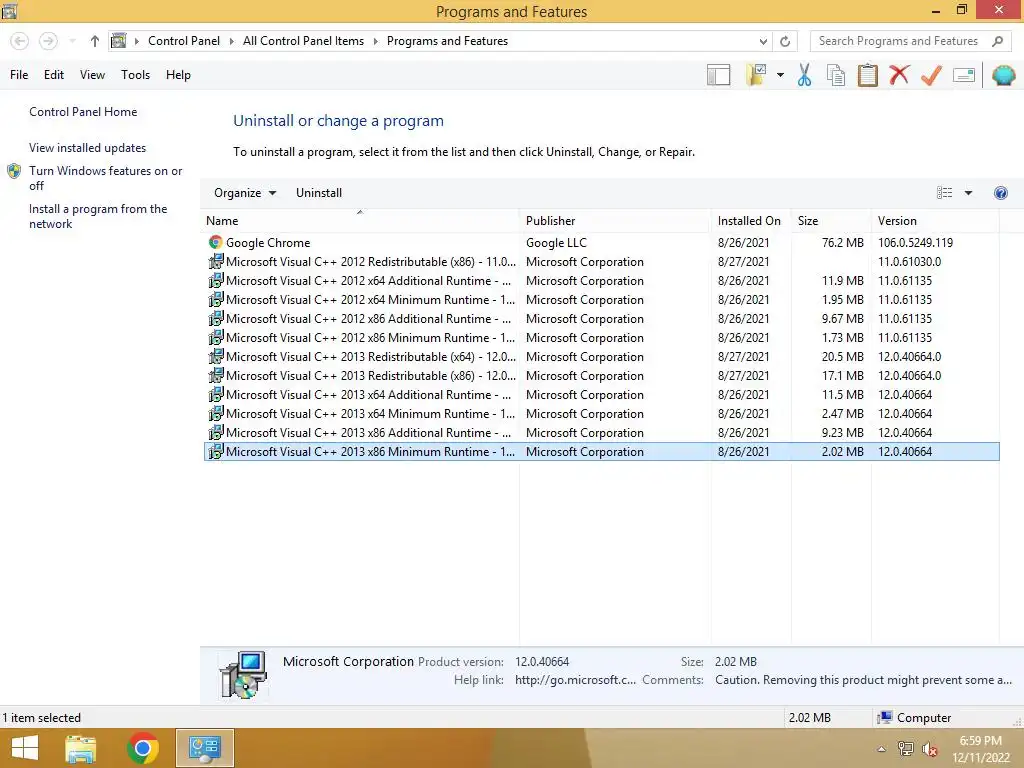Select Visual C++ 2013 x86 Additional Runtime
The width and height of the screenshot is (1024, 768).
[601, 432]
